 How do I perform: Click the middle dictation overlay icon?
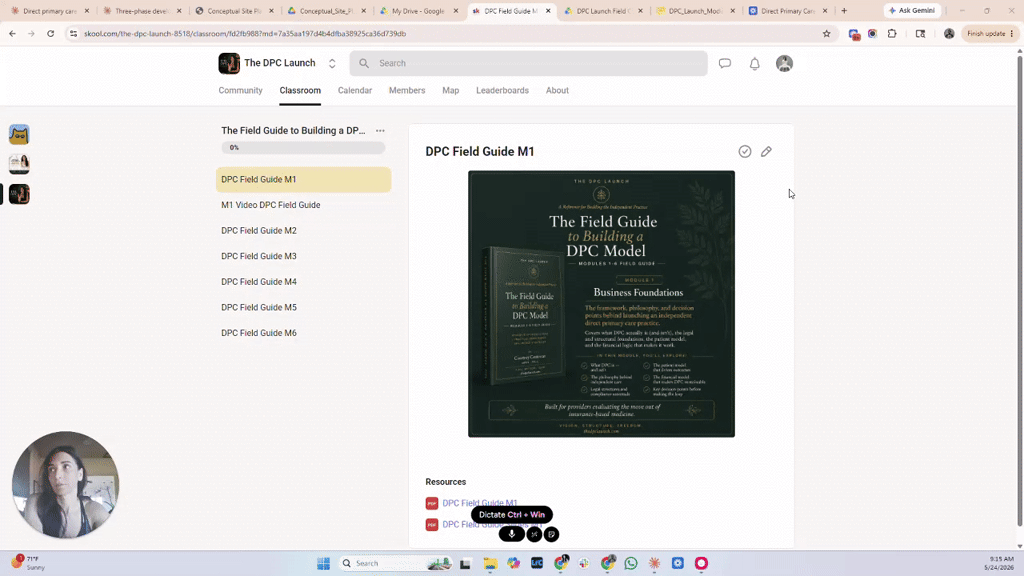tap(534, 534)
